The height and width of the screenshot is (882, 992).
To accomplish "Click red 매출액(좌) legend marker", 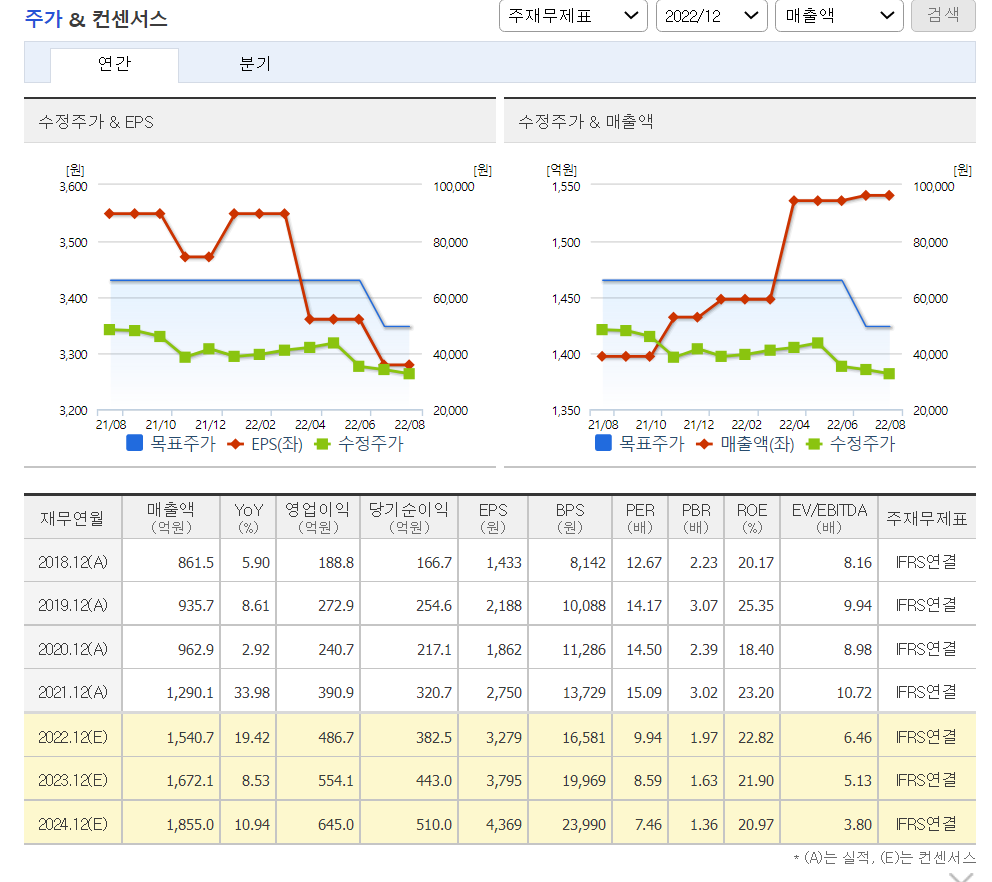I will (x=704, y=444).
